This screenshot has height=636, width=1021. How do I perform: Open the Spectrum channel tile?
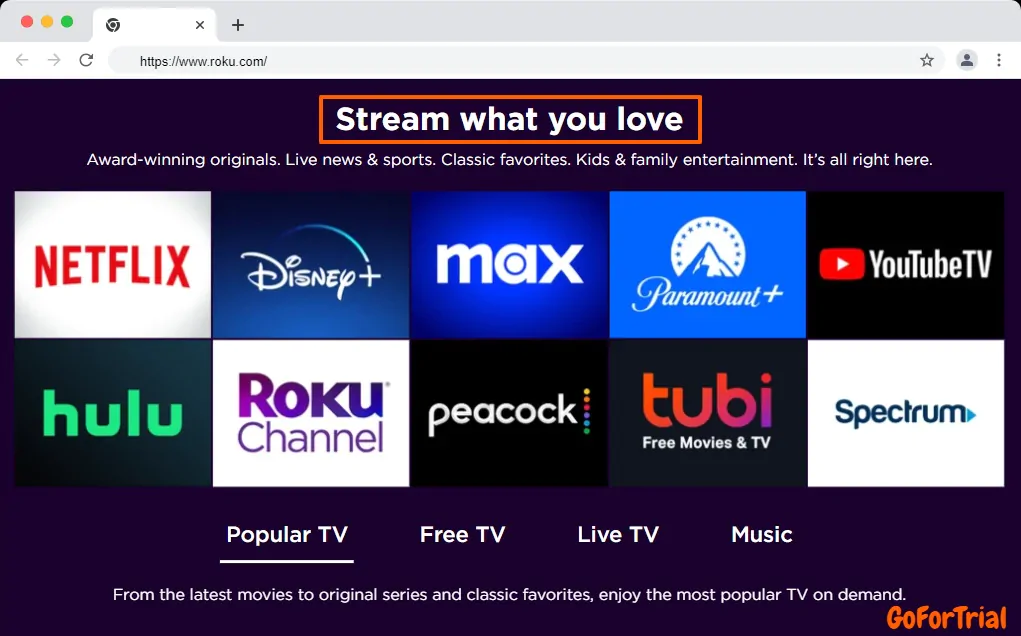[906, 413]
